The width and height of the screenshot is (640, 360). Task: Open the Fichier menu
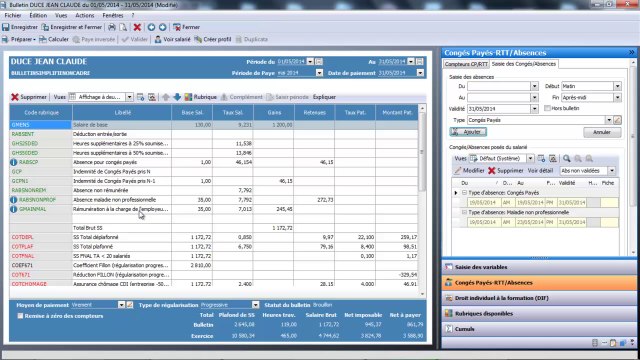pyautogui.click(x=13, y=16)
